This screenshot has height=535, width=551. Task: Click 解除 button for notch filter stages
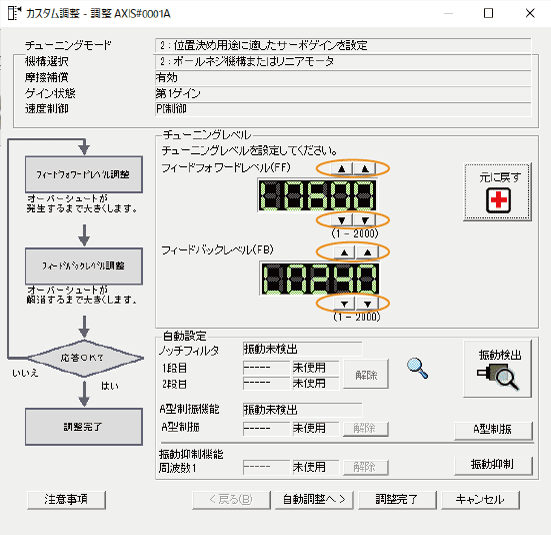pos(366,374)
